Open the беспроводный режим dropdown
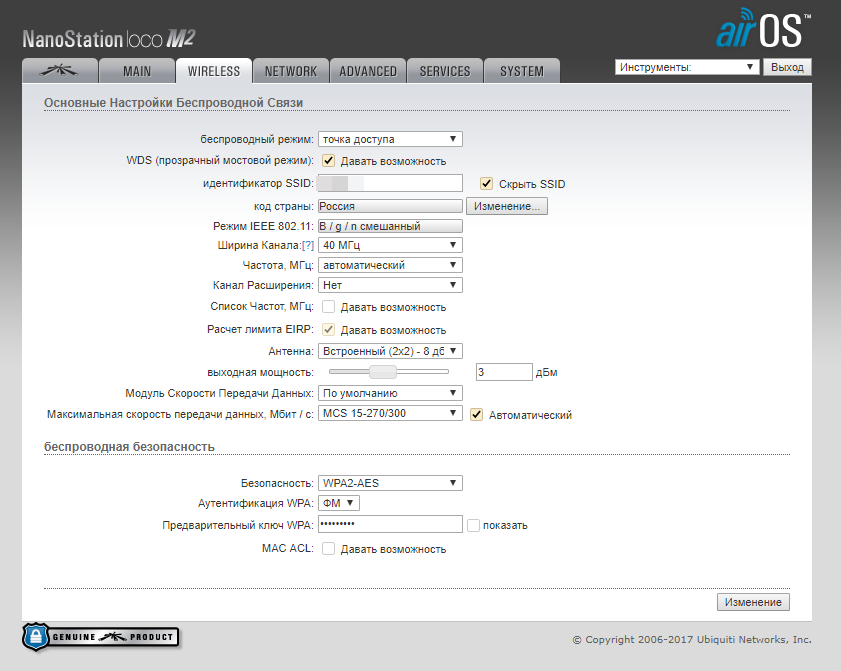The width and height of the screenshot is (841, 671). coord(390,139)
